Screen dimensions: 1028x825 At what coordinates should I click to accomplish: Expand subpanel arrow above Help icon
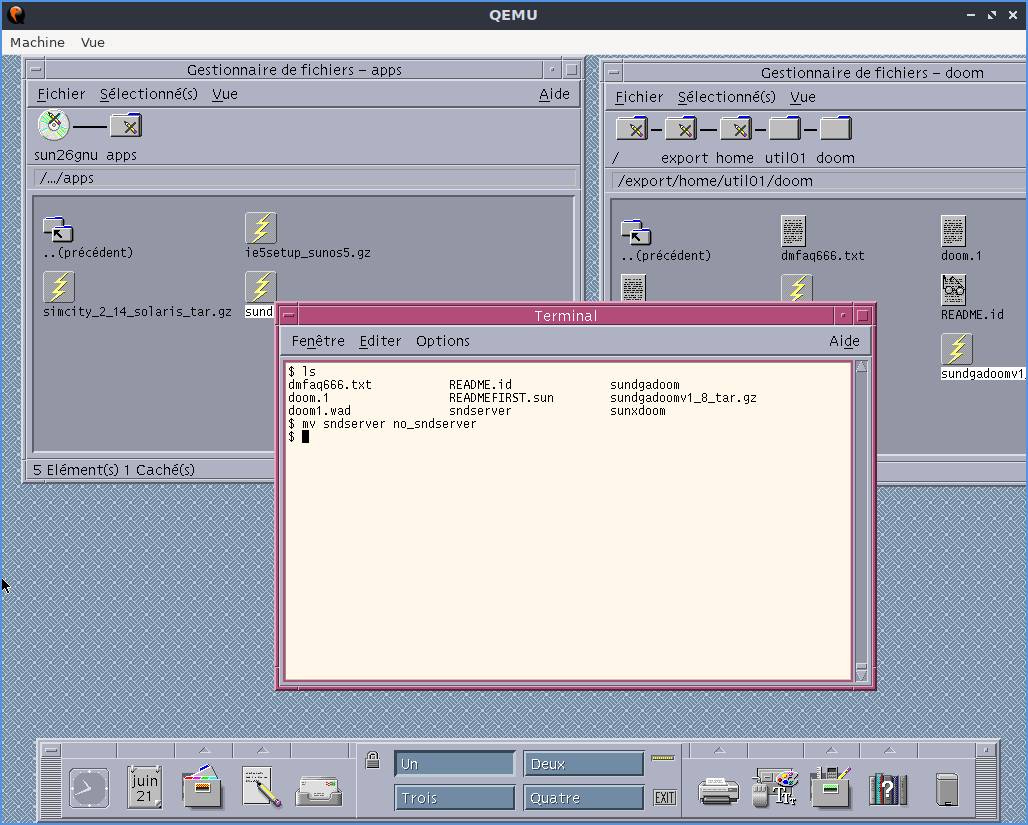coord(889,750)
